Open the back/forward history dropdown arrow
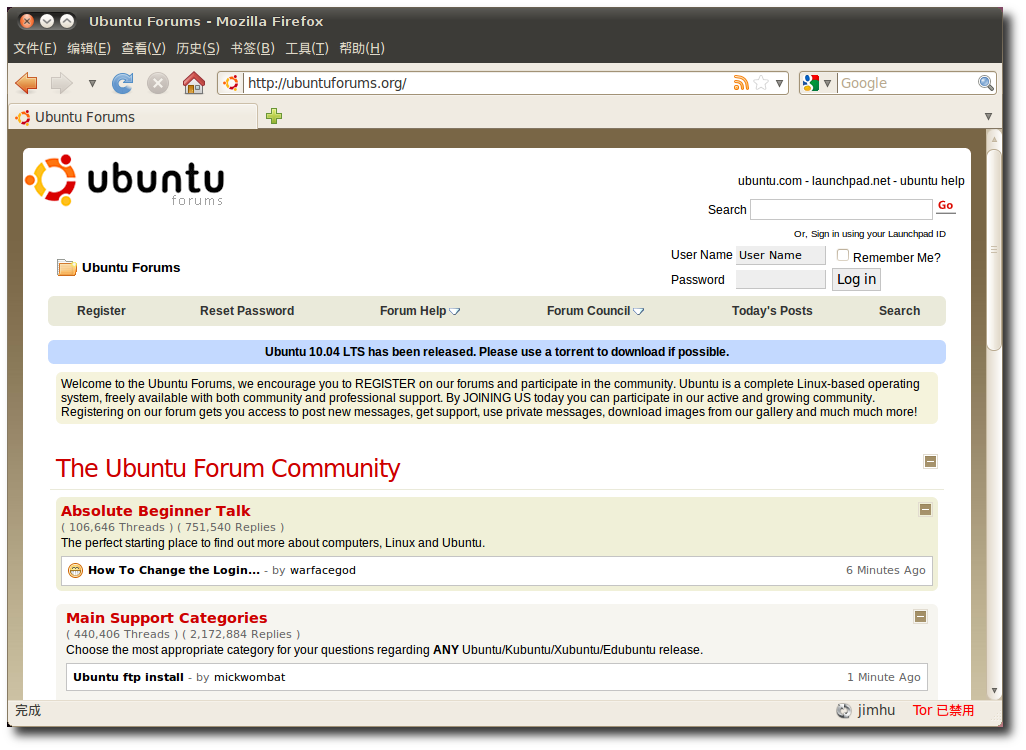 pyautogui.click(x=92, y=83)
